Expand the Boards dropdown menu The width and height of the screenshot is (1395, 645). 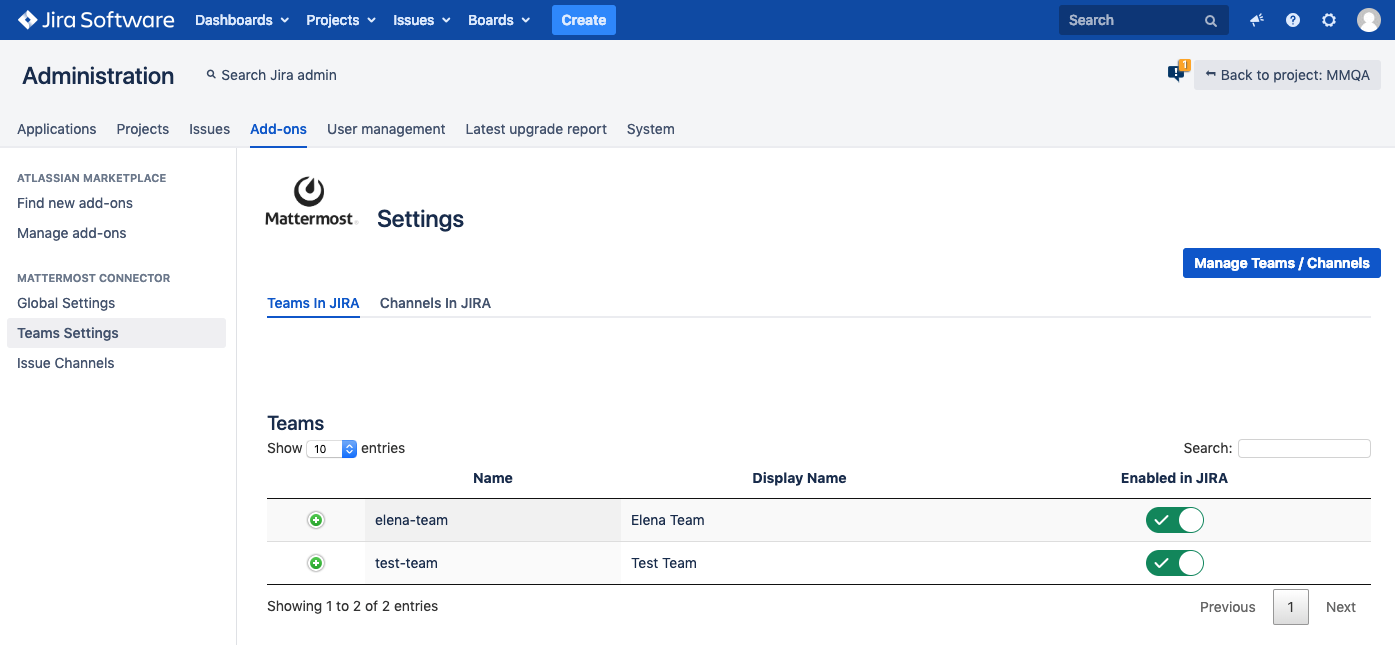(498, 20)
